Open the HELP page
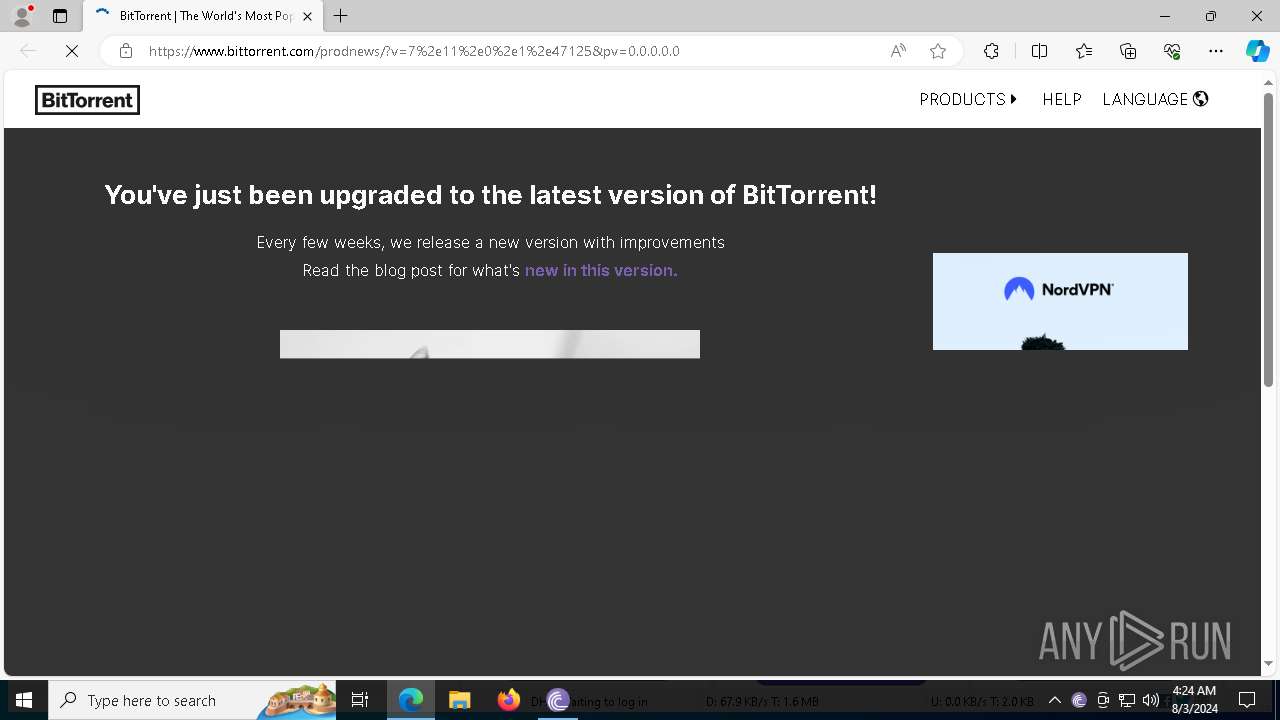The height and width of the screenshot is (720, 1280). click(x=1062, y=99)
